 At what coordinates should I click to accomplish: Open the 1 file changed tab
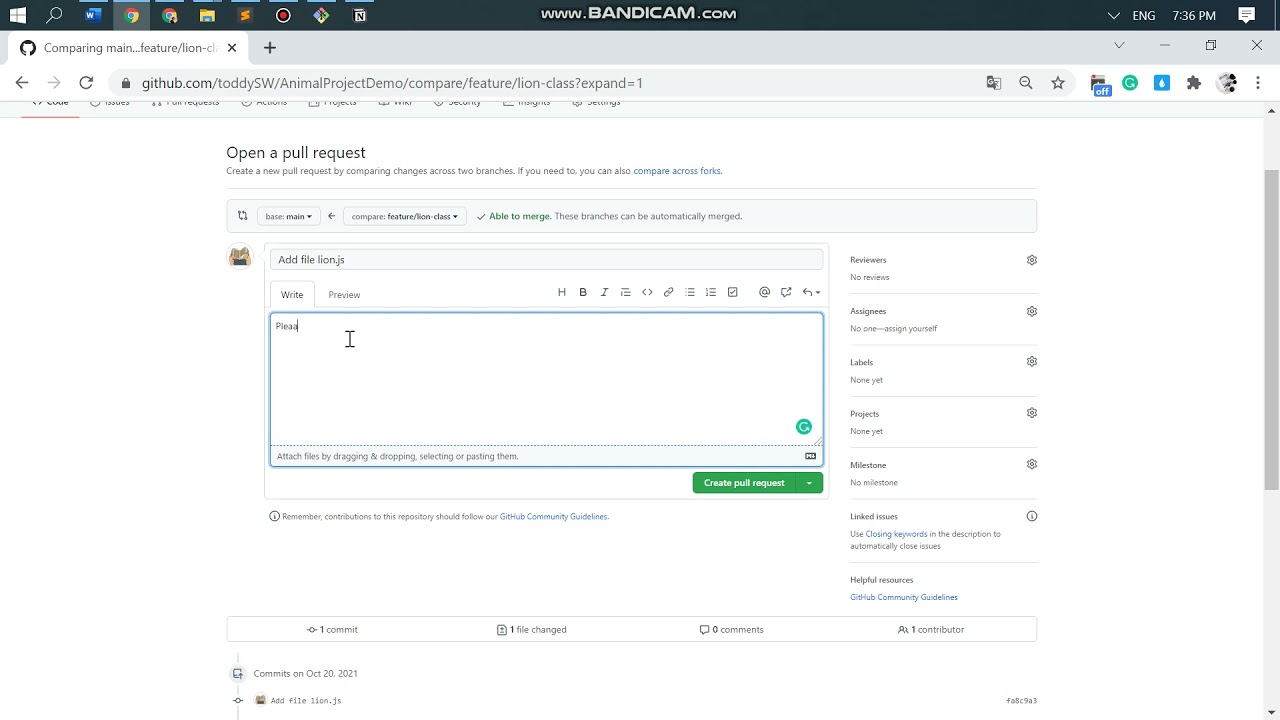[x=531, y=630]
